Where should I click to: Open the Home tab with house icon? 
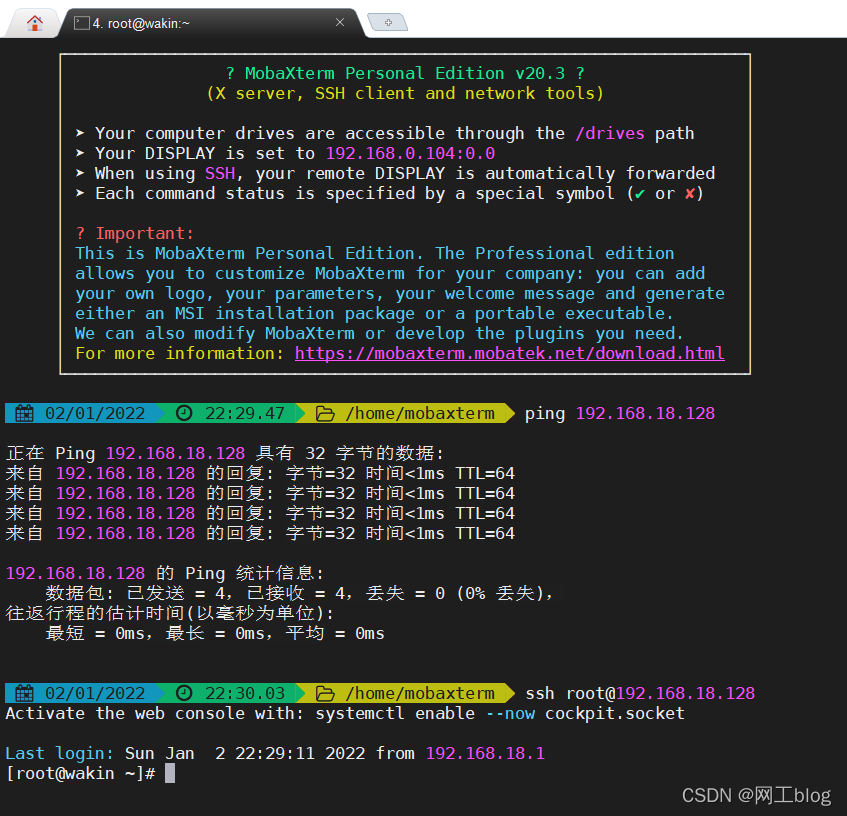(x=35, y=23)
